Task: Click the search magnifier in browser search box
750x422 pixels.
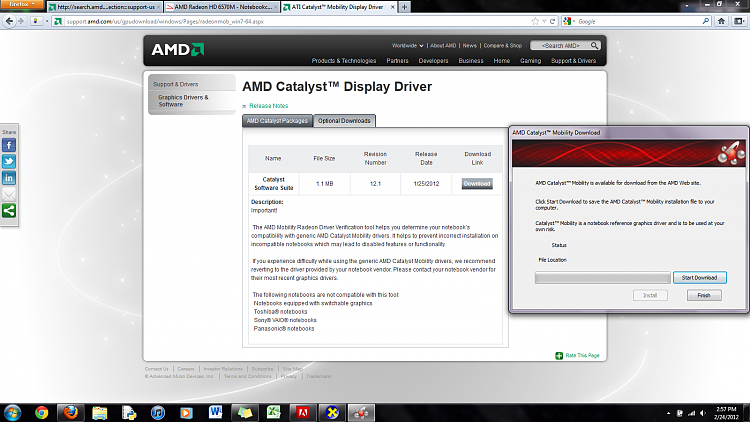Action: click(706, 21)
